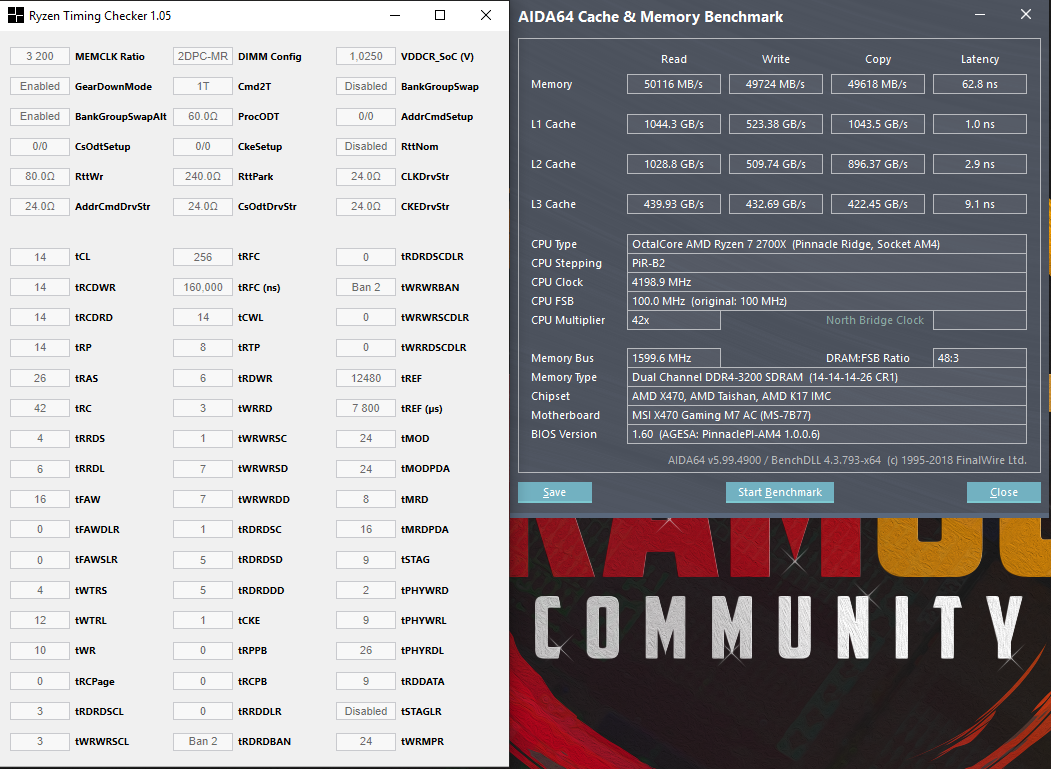Click the tREF (µs) 7 800 field
The image size is (1051, 769).
[365, 408]
